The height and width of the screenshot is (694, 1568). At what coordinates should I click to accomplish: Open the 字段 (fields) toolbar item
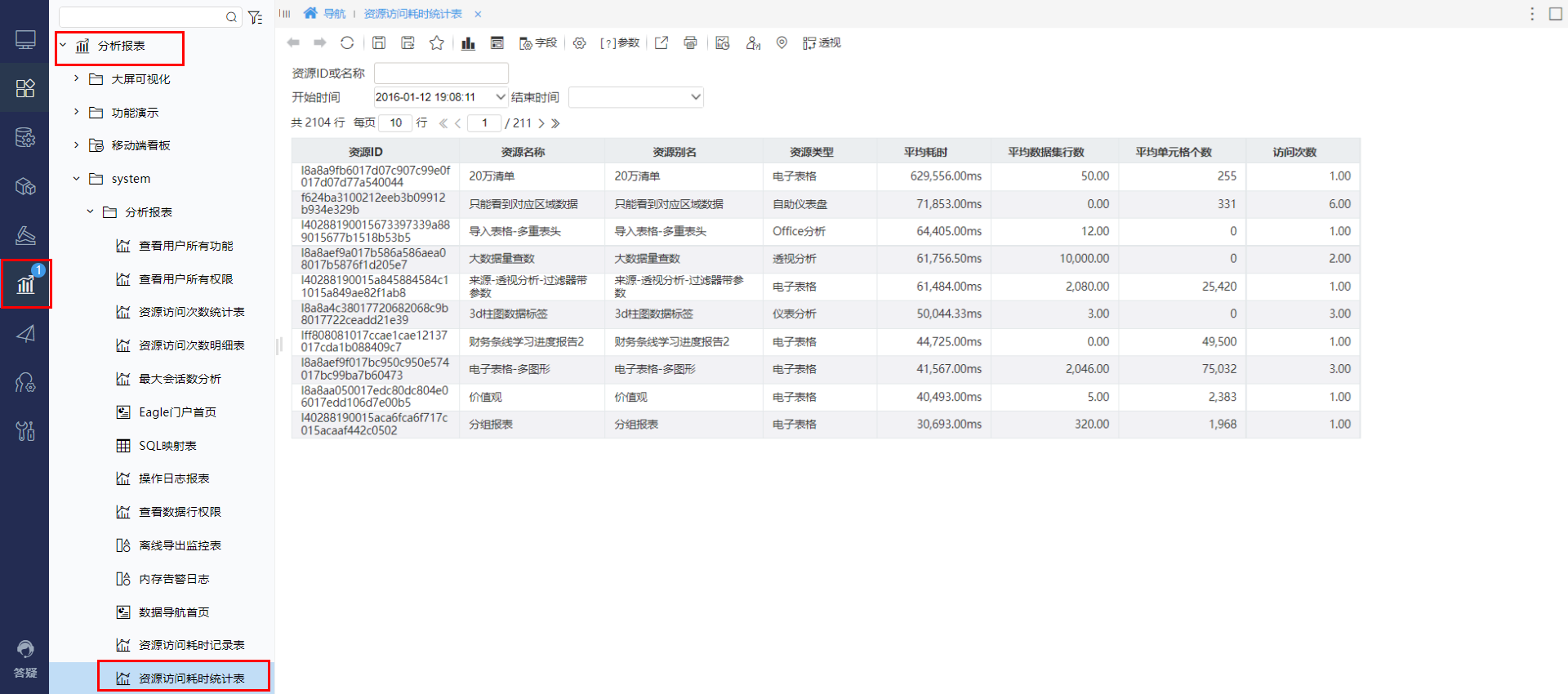538,42
